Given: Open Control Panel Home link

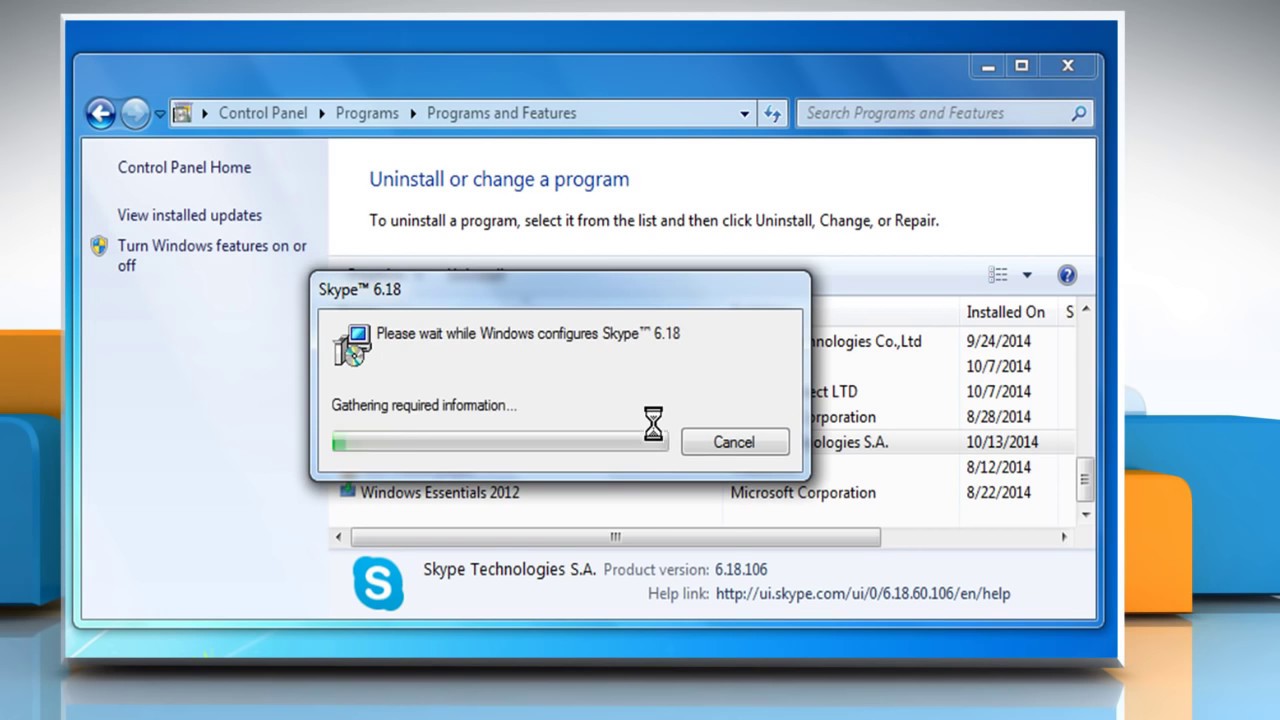Looking at the screenshot, I should (184, 167).
